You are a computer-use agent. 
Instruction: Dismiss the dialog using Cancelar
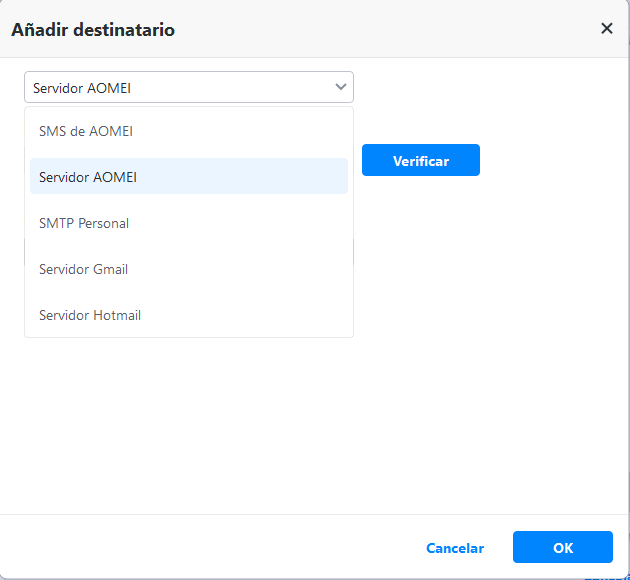(455, 548)
